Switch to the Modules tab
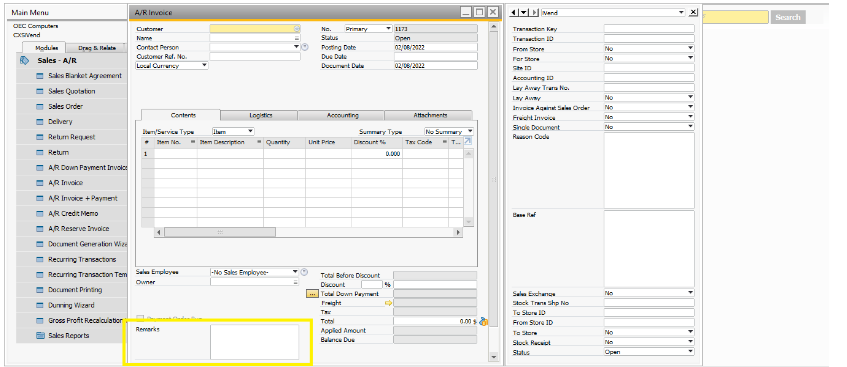This screenshot has width=847, height=367. click(46, 48)
